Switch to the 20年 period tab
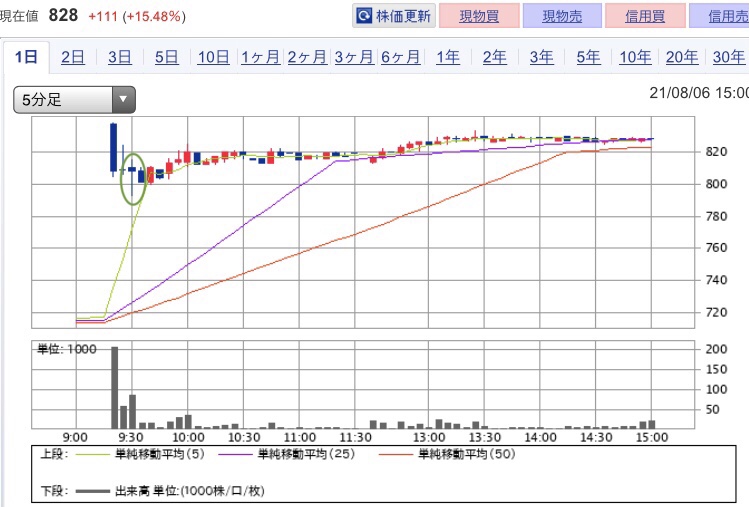 pos(682,57)
